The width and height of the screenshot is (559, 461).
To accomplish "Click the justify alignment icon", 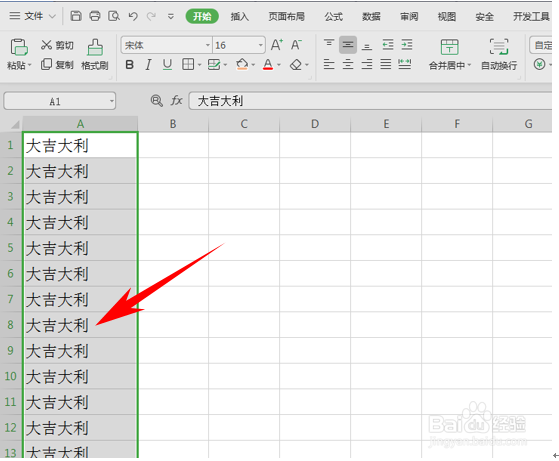I will (385, 65).
